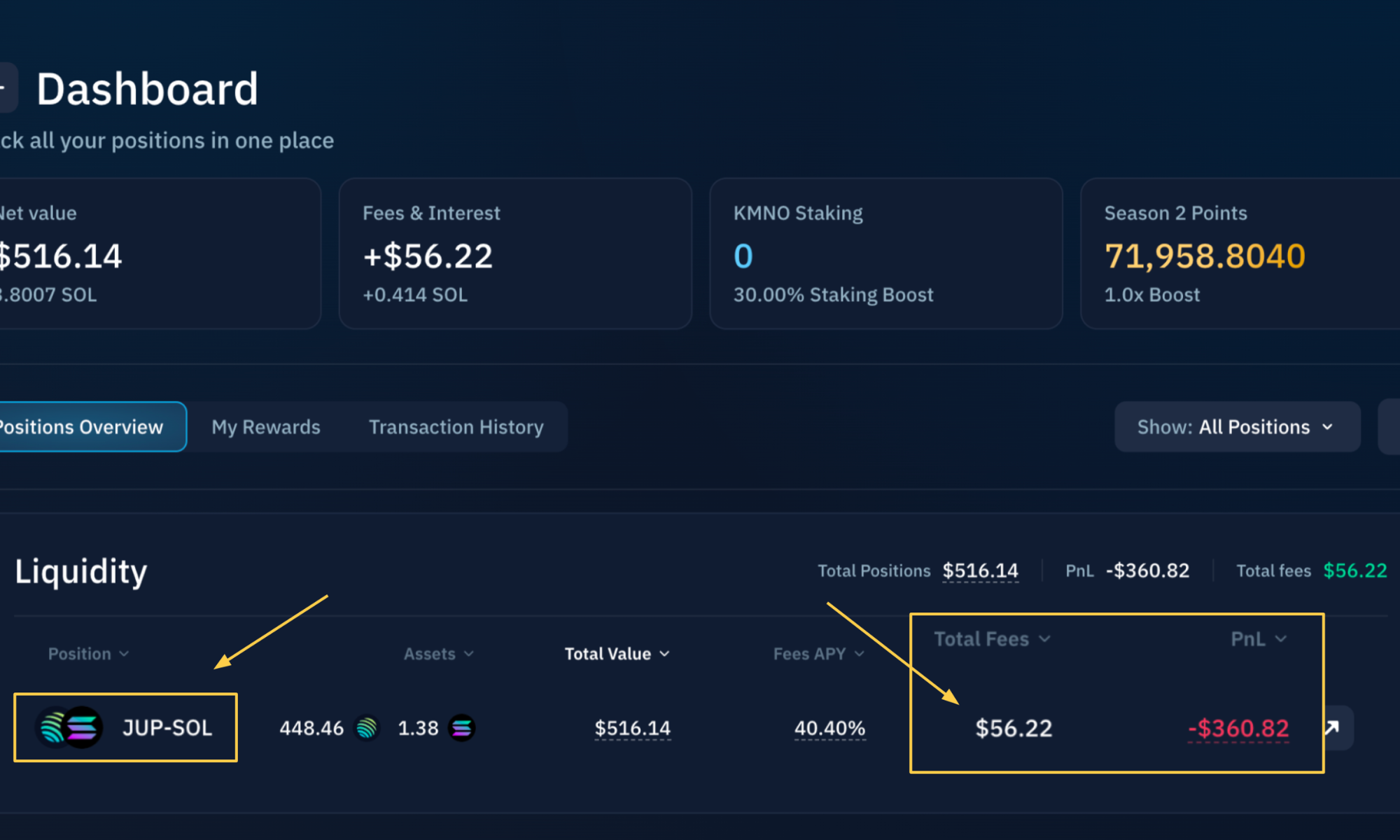Click the underlined -$360.82 PnL value
Image resolution: width=1400 pixels, height=840 pixels.
[1238, 728]
